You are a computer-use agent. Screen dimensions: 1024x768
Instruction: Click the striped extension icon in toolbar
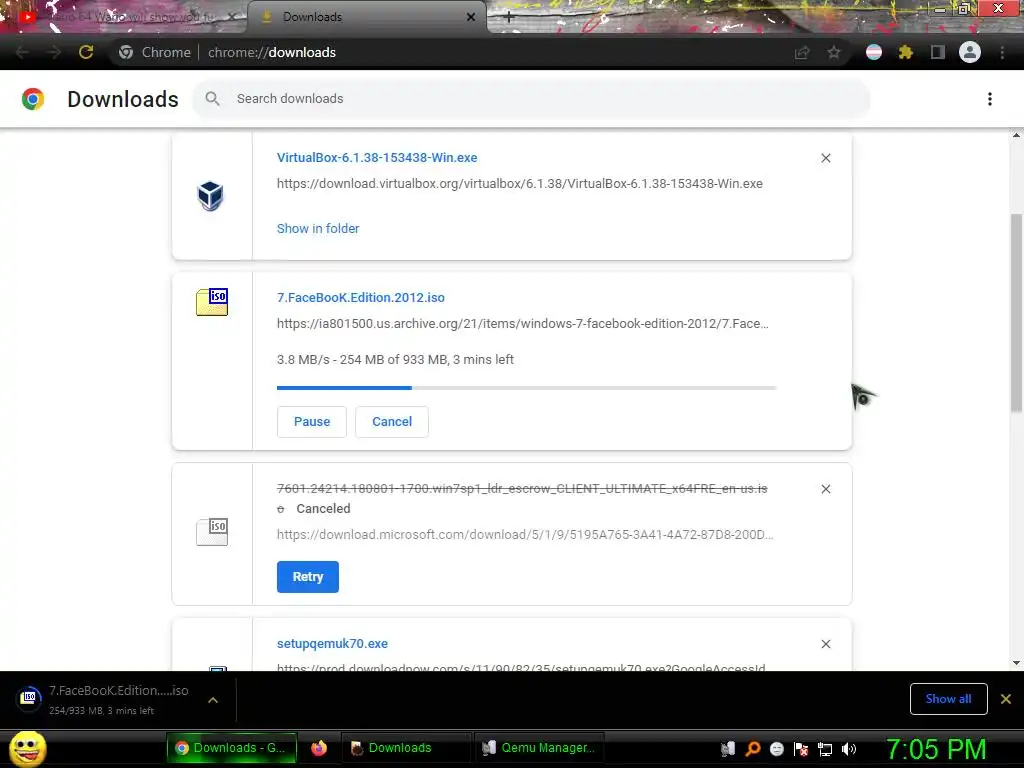click(874, 52)
